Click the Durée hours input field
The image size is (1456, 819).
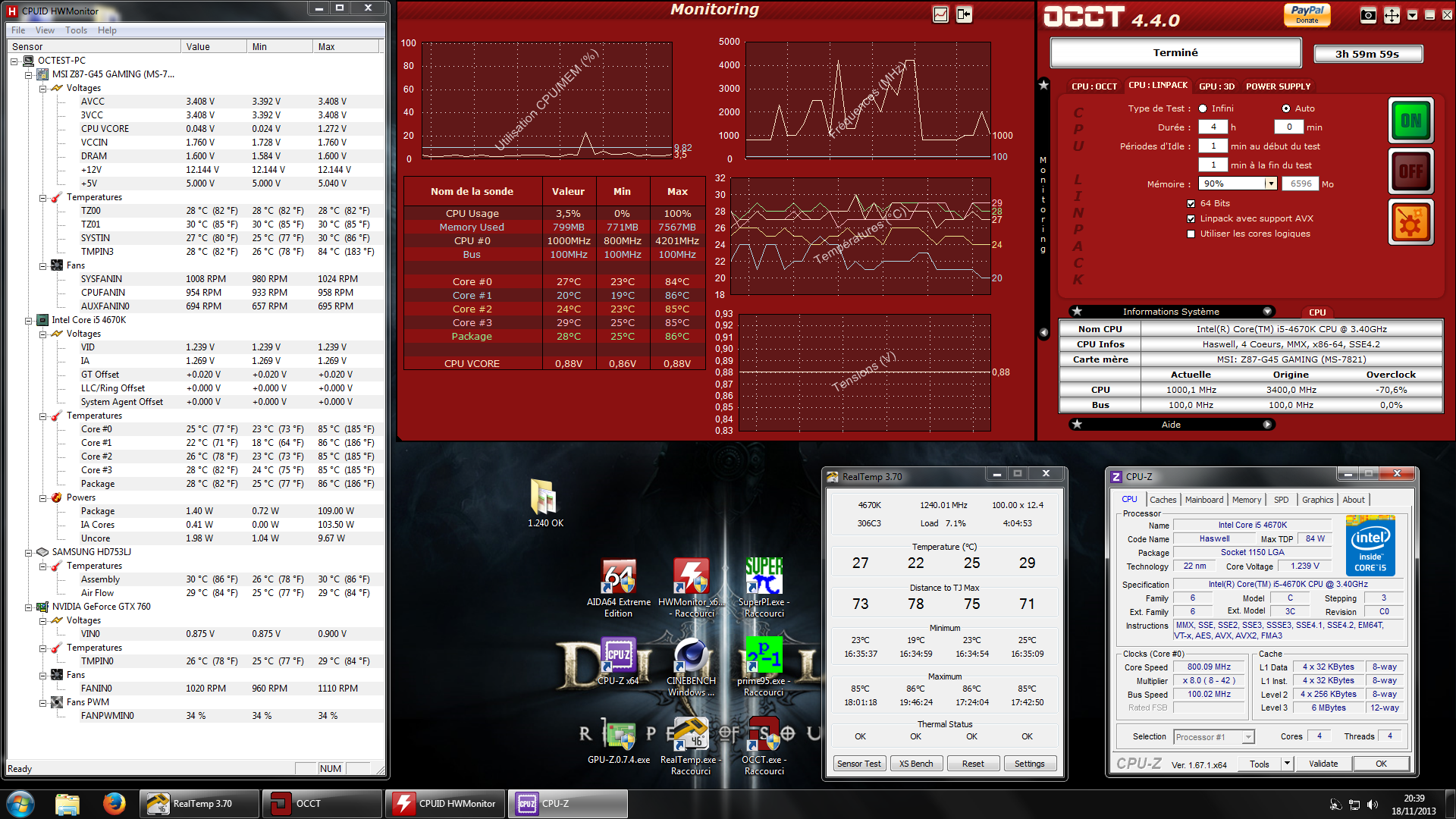[1213, 127]
